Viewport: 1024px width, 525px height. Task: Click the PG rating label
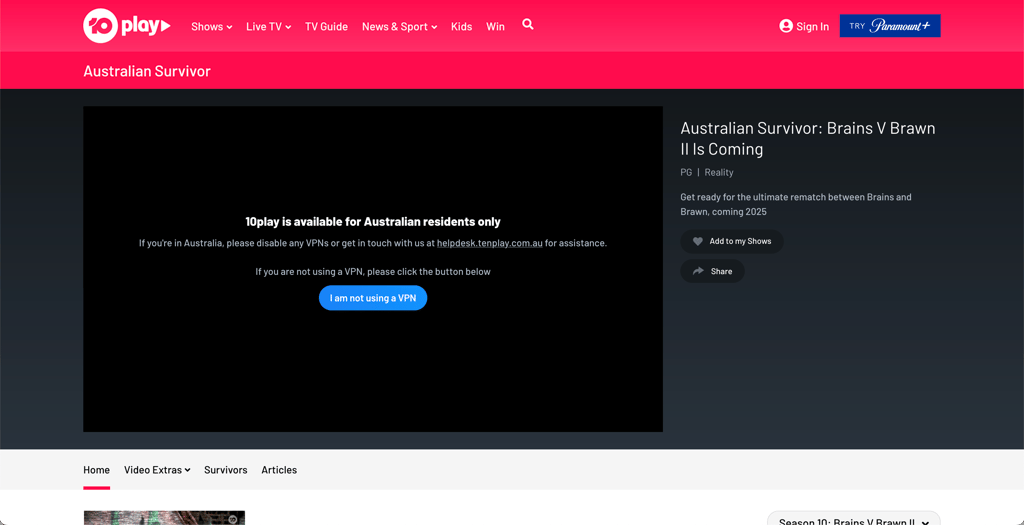tap(686, 172)
